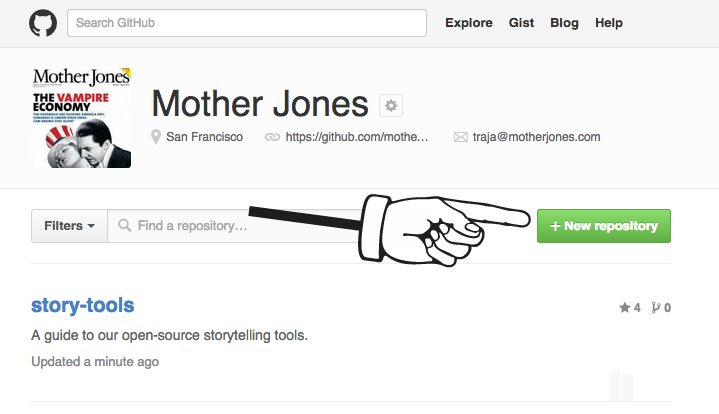
Task: Open the https://github.com/mothe... link
Action: [357, 137]
